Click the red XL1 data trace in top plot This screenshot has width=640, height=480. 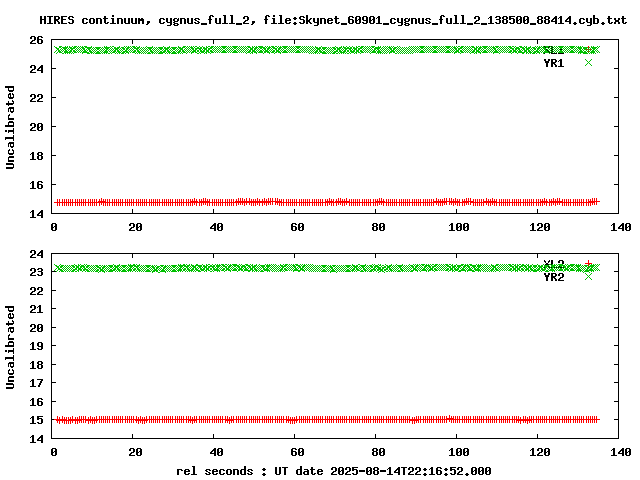click(x=327, y=202)
